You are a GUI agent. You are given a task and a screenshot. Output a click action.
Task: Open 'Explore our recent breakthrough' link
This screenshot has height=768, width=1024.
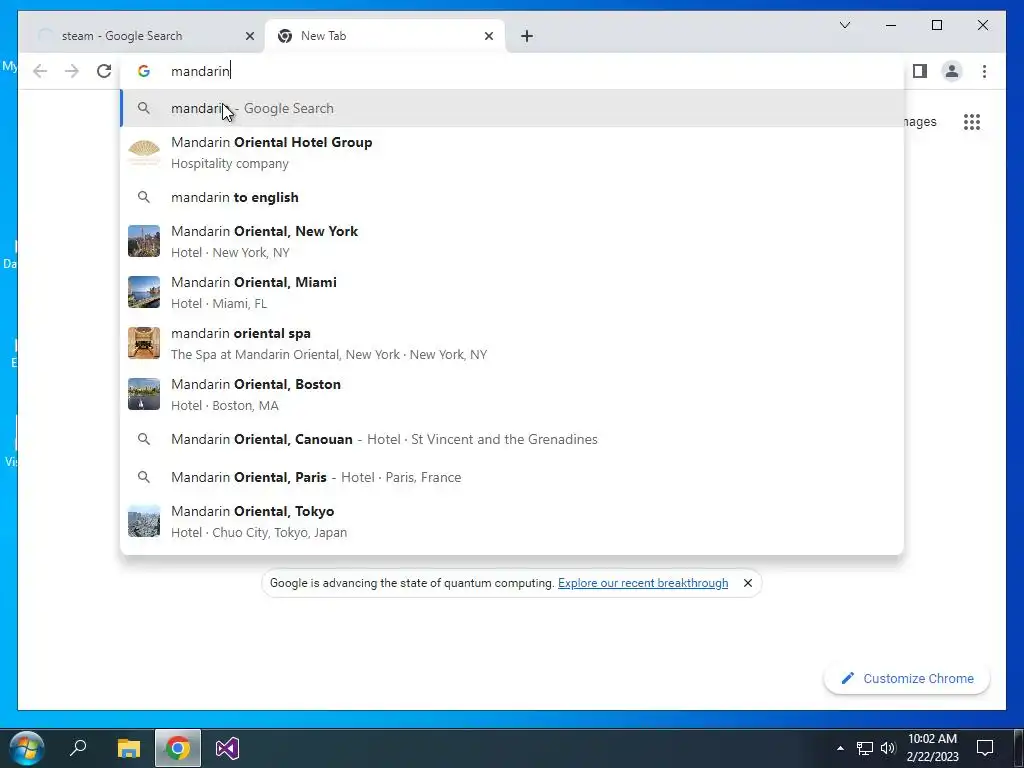coord(643,583)
